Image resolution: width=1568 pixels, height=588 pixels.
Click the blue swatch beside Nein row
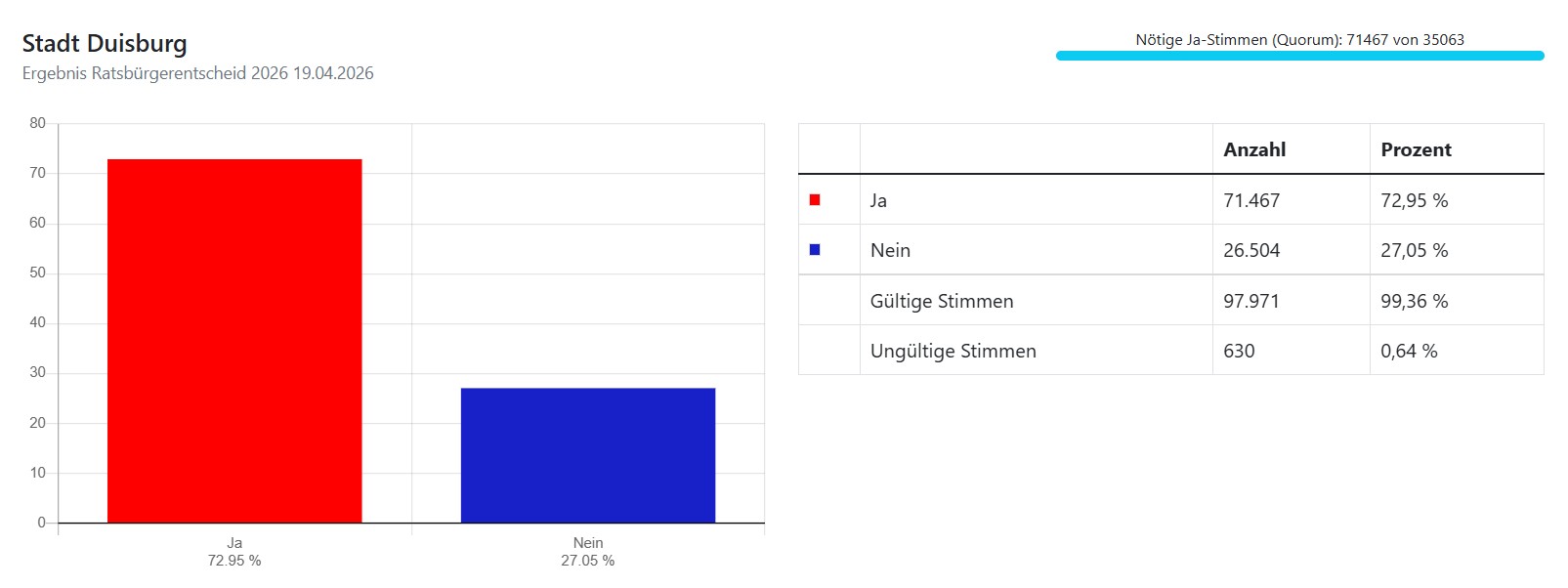tap(815, 250)
